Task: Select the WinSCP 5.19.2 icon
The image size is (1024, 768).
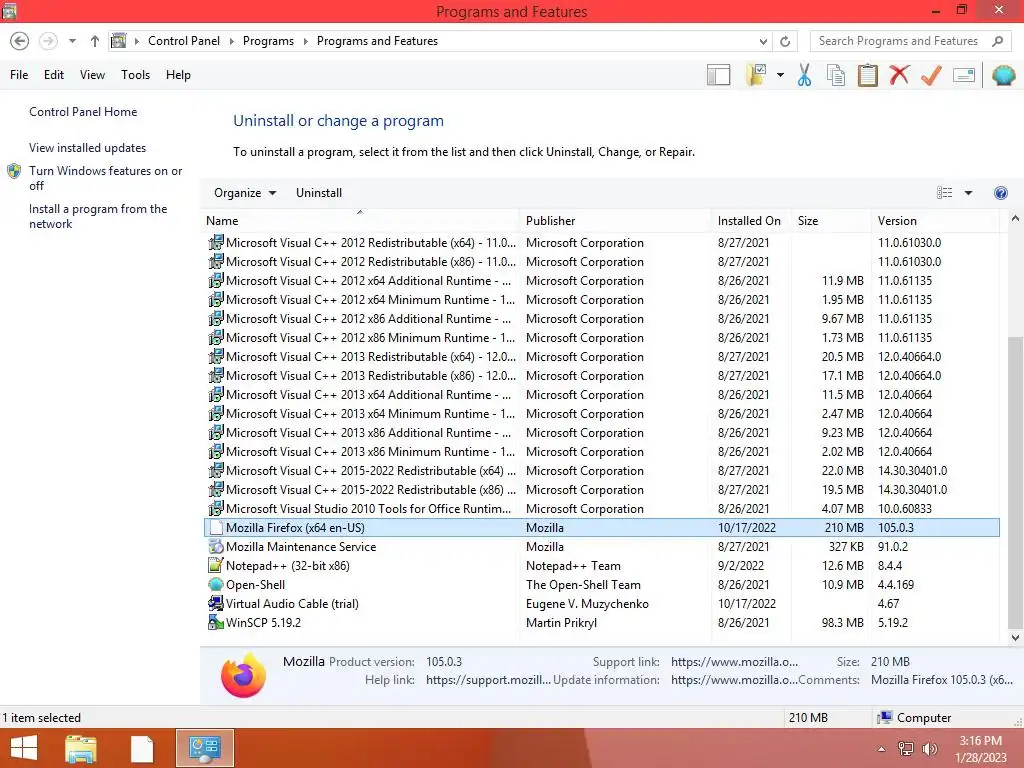Action: pos(216,622)
